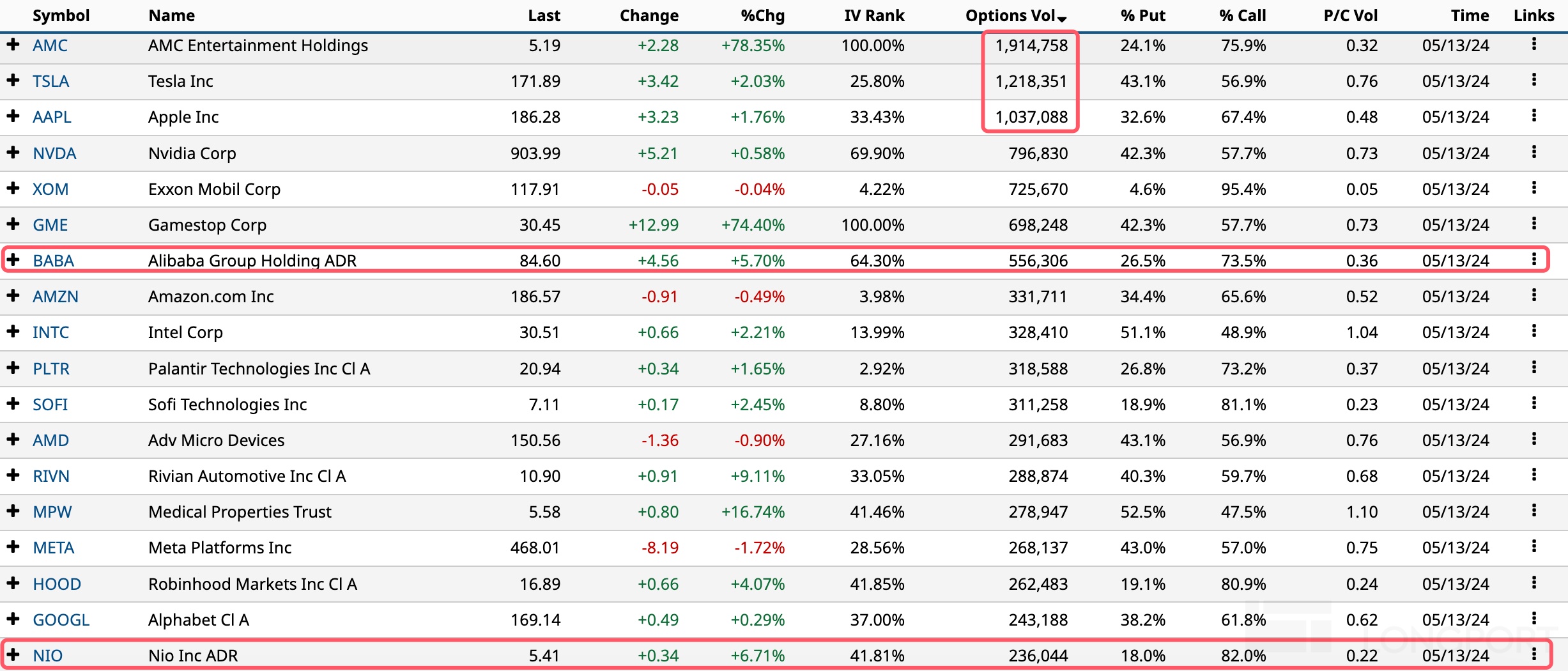Open the GOOGL ticker symbol link
Viewport: 1568px width, 671px height.
[x=61, y=620]
